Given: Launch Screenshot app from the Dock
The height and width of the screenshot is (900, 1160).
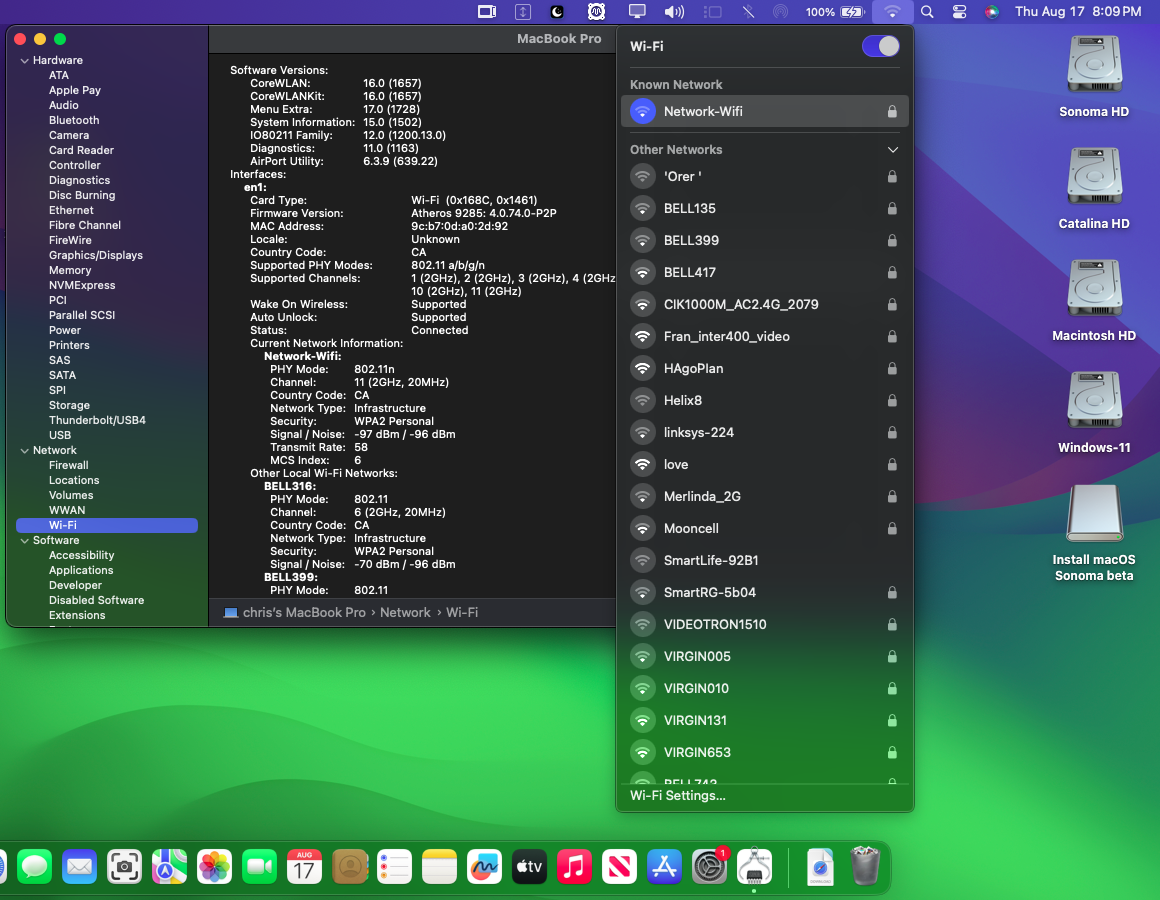Looking at the screenshot, I should 124,867.
